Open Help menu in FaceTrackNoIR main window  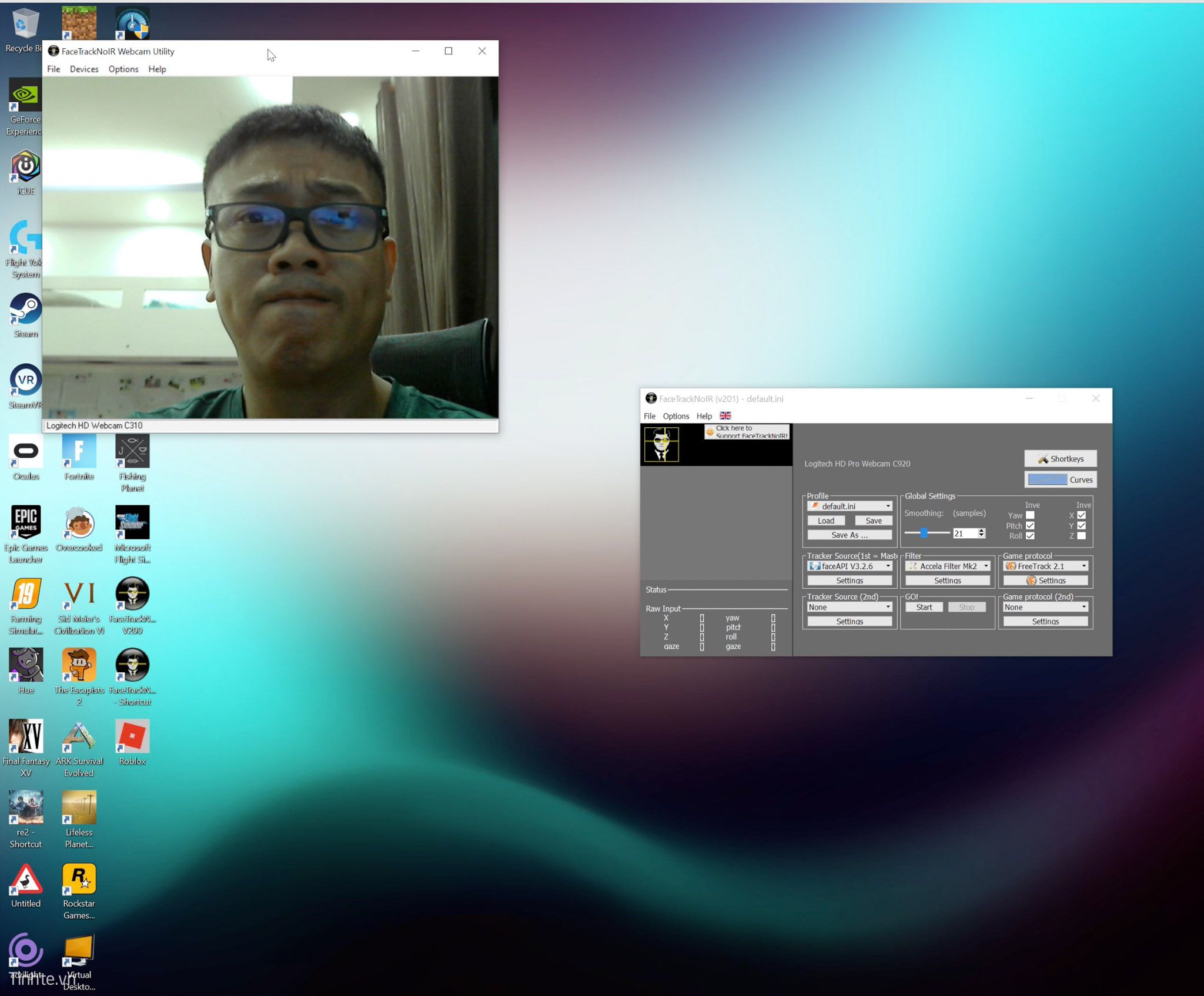pos(704,415)
